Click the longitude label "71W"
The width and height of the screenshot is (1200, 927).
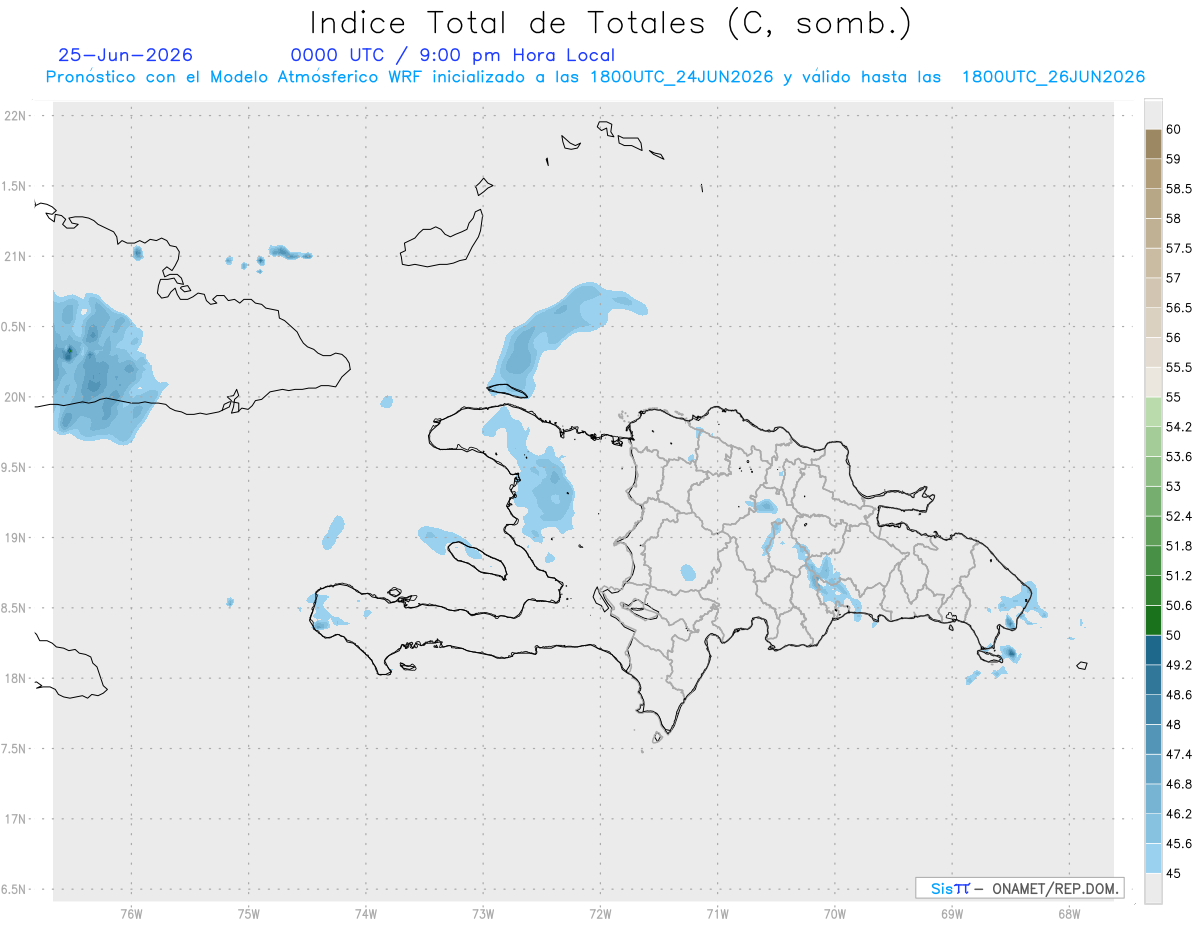click(717, 913)
